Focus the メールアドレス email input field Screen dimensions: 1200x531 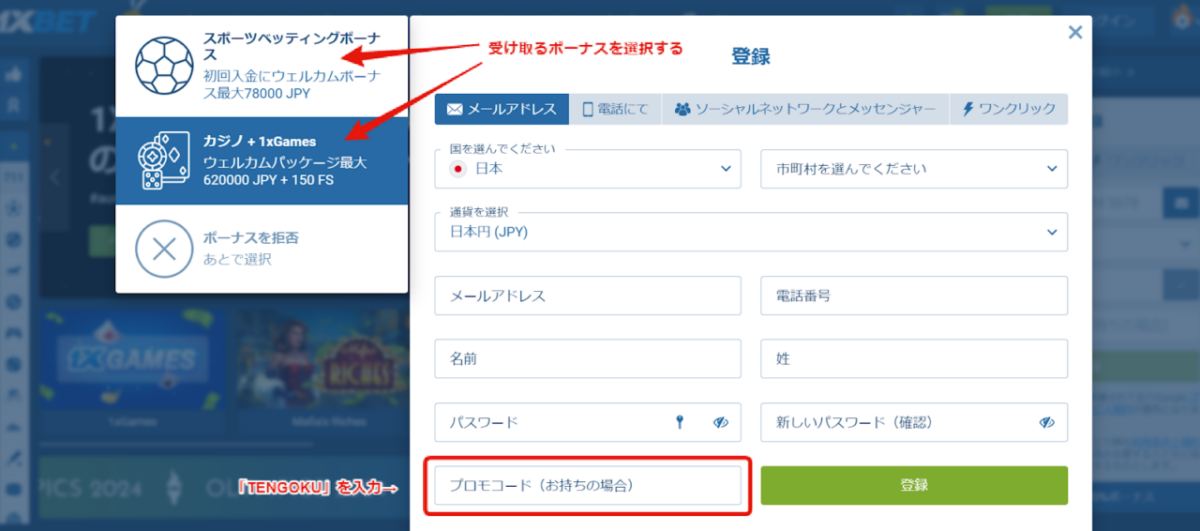pos(588,296)
